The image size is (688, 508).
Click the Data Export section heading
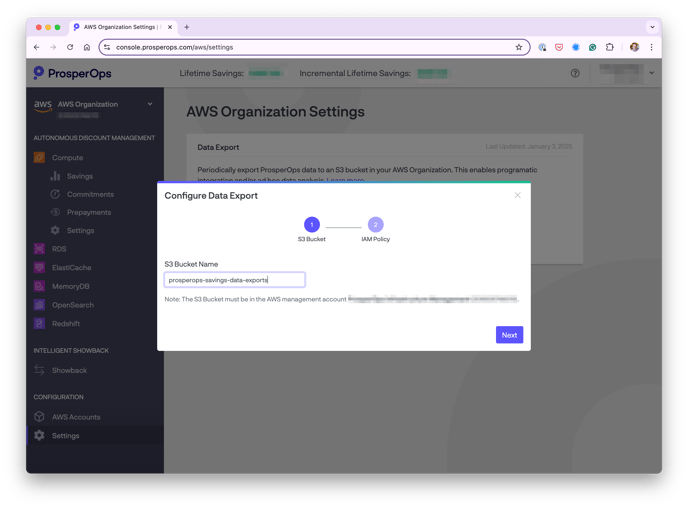[x=218, y=147]
